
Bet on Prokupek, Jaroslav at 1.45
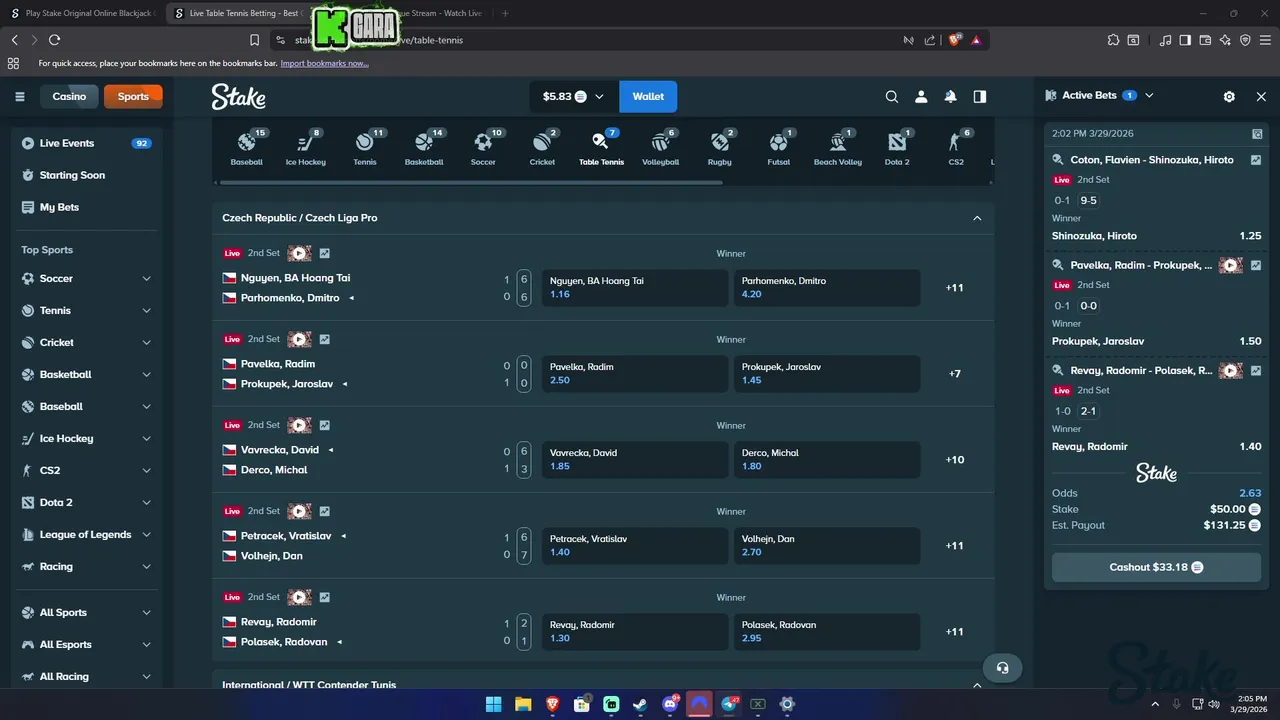point(827,374)
